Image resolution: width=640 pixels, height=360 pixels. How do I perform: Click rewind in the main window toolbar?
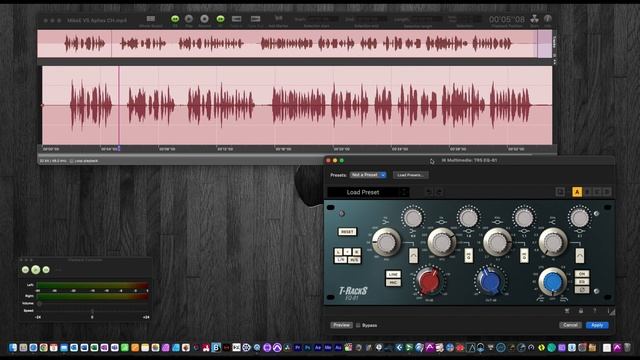(175, 19)
